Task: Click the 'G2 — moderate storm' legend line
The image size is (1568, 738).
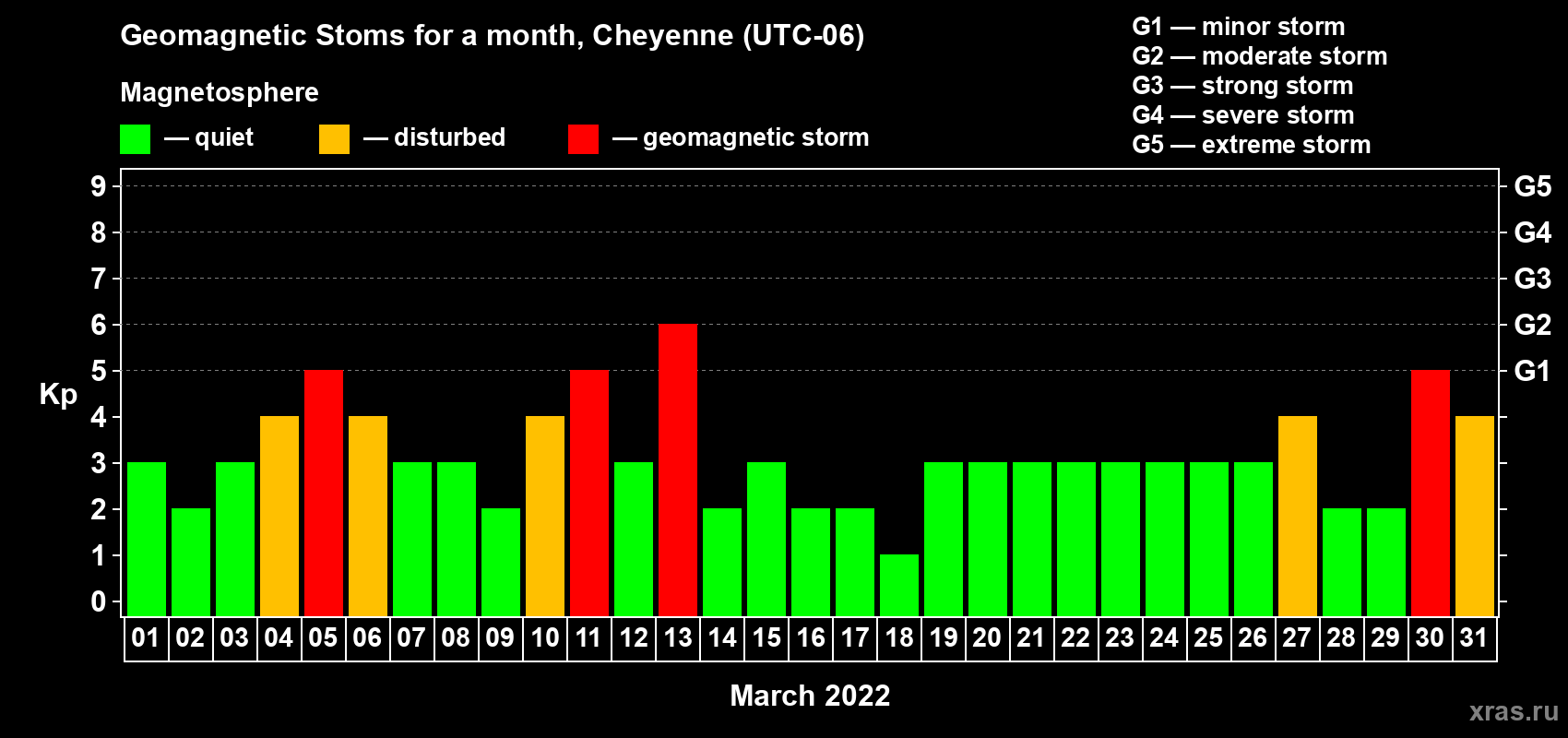Action: (1260, 56)
